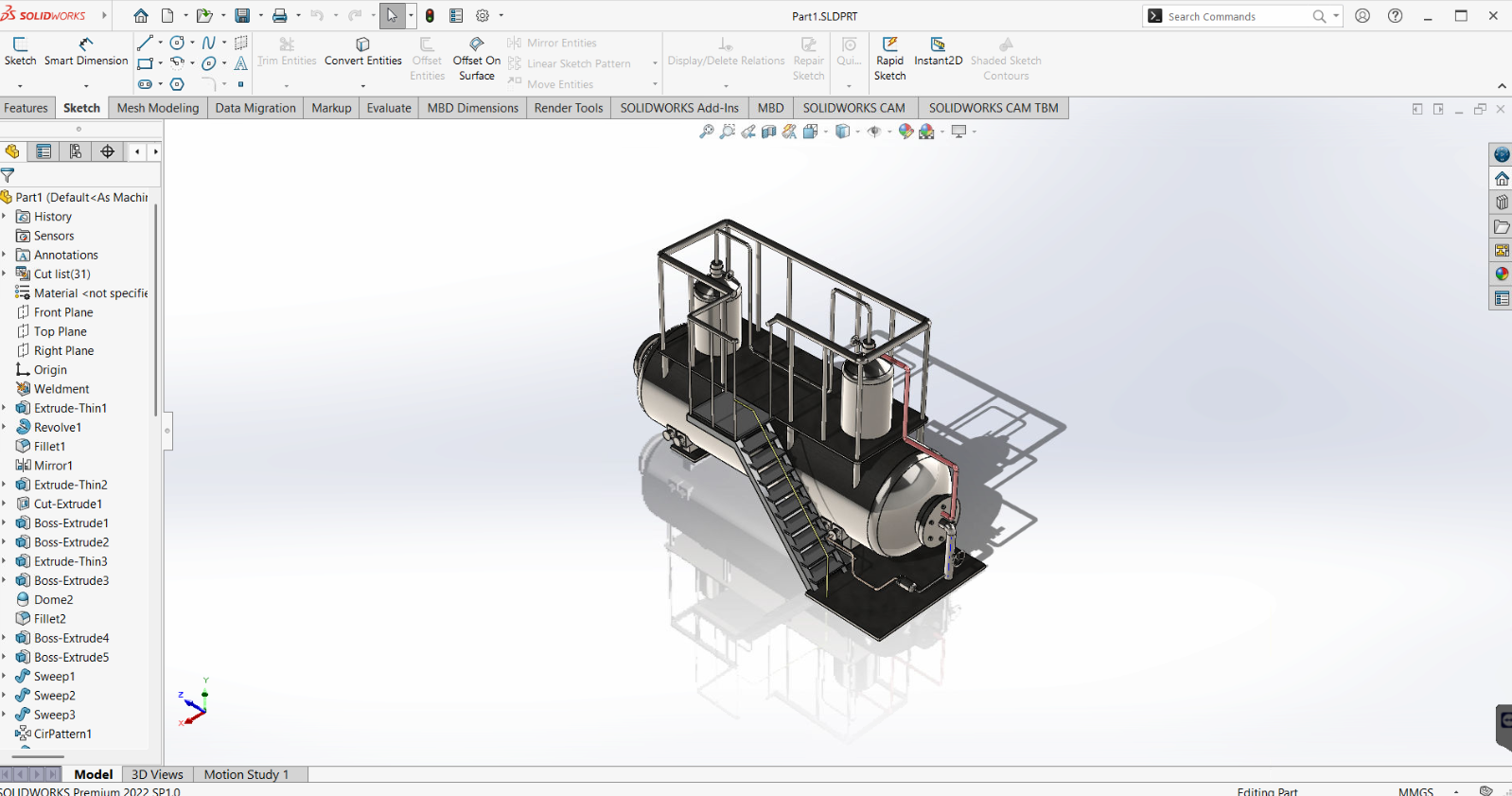Switch to the 3D Views bottom tab
Viewport: 1512px width, 796px height.
(157, 774)
